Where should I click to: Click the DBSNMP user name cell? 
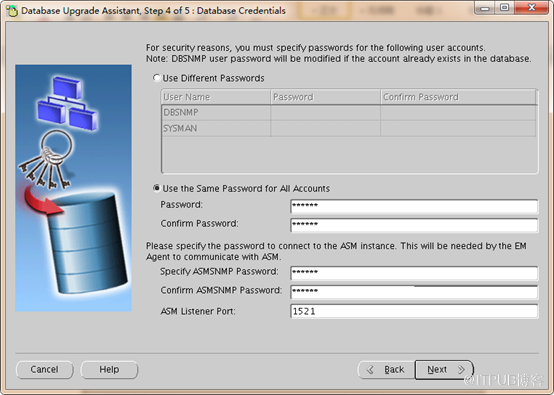tap(216, 113)
